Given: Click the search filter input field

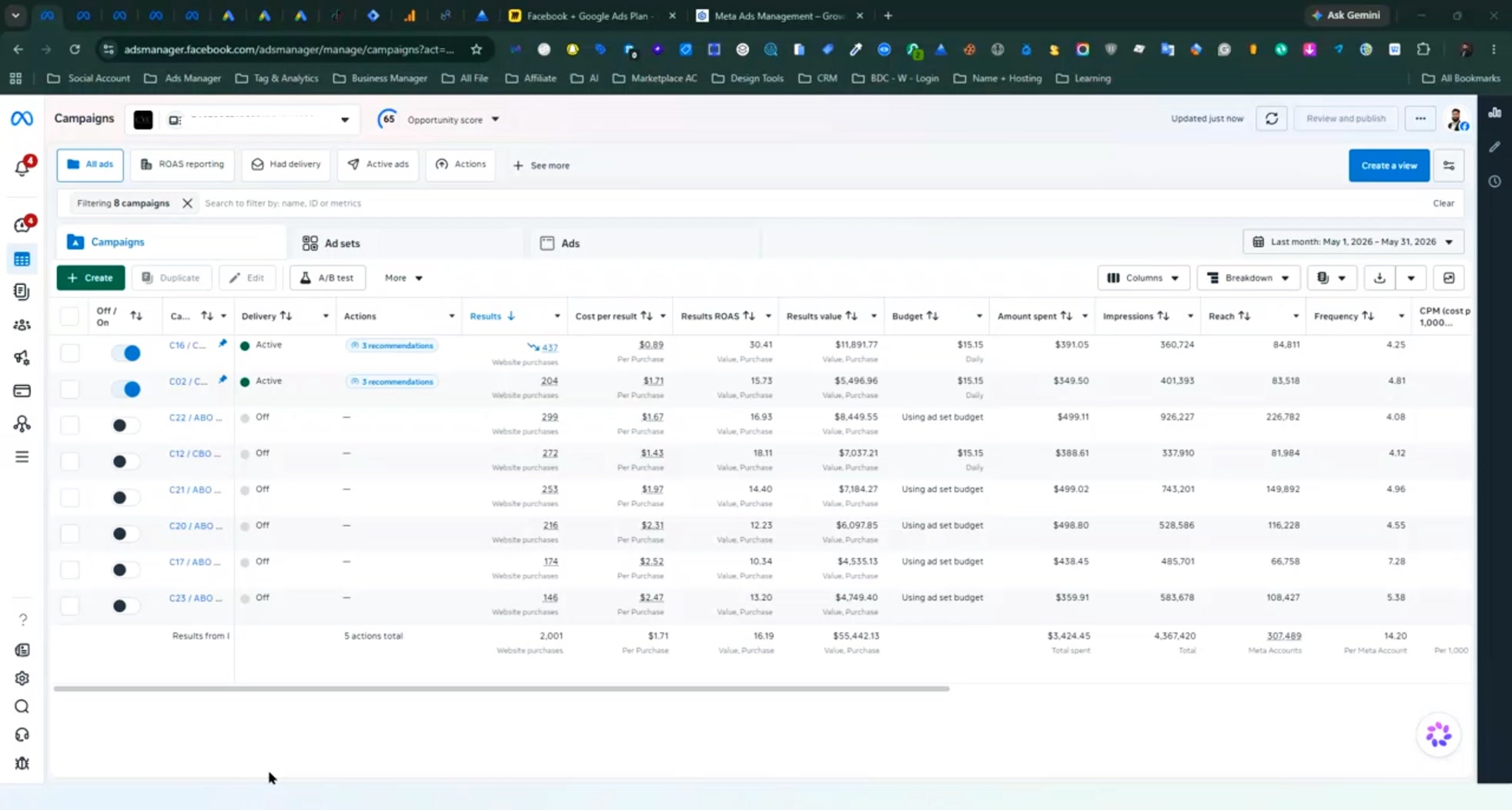Looking at the screenshot, I should 808,203.
